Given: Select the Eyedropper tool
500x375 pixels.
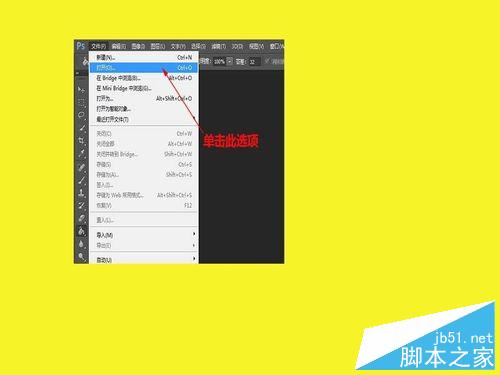Looking at the screenshot, I should (81, 154).
